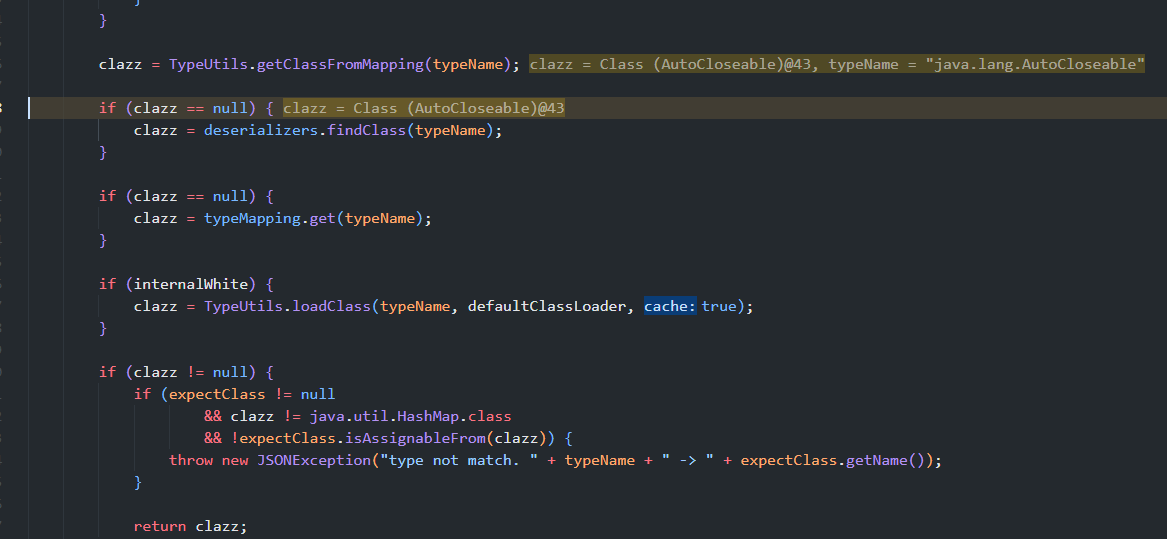Image resolution: width=1167 pixels, height=539 pixels.
Task: Click the defaultClassLoader argument
Action: pyautogui.click(x=550, y=306)
